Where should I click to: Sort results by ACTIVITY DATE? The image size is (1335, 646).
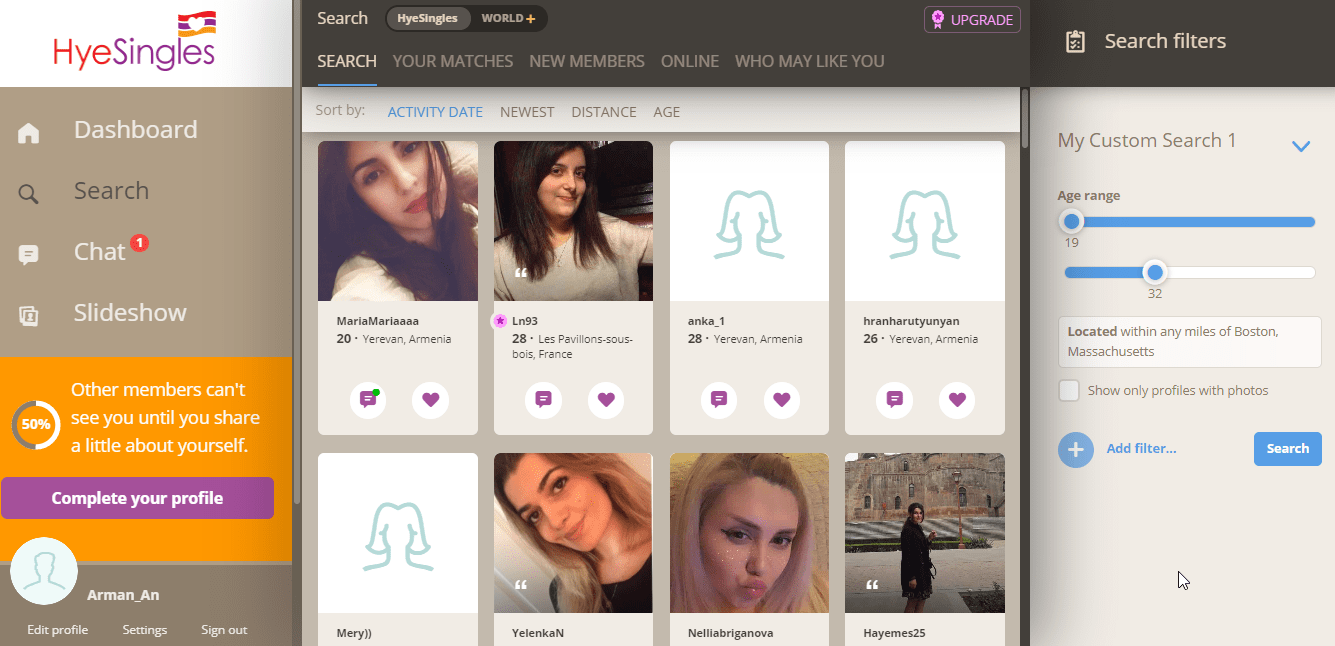(435, 112)
